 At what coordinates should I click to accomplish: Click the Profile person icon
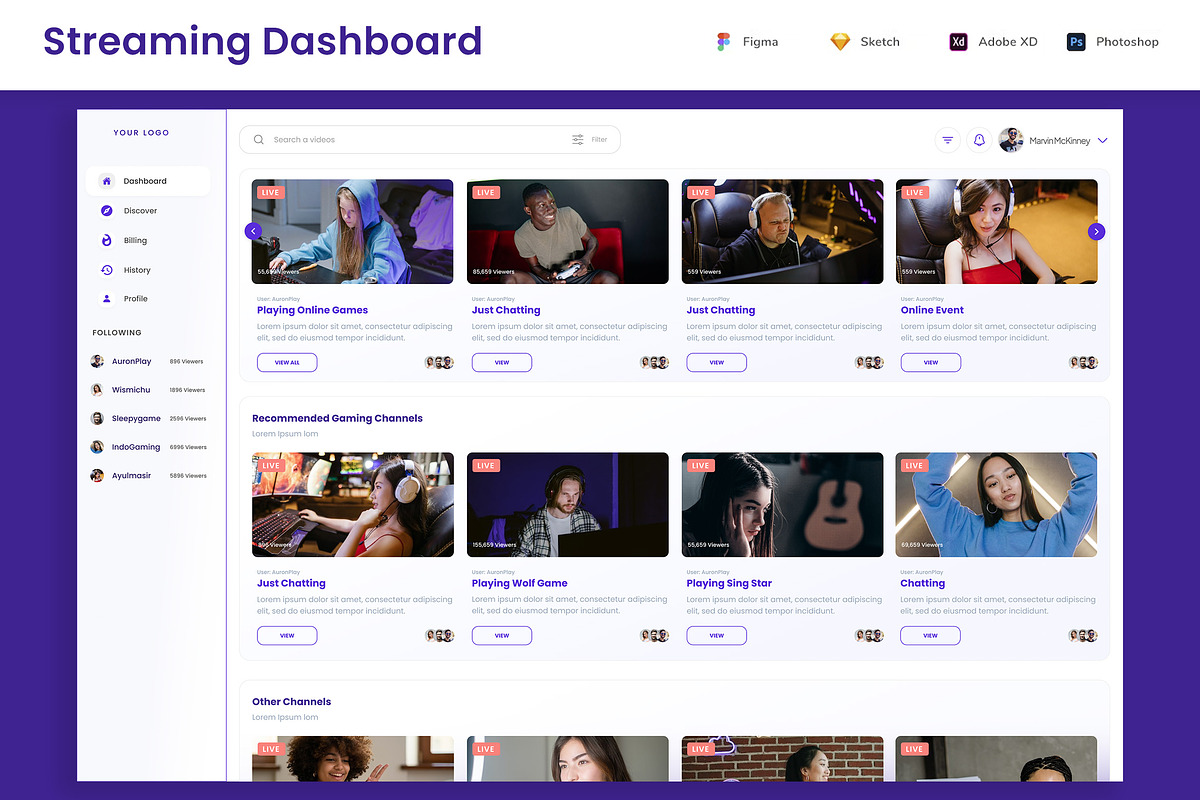click(x=107, y=299)
